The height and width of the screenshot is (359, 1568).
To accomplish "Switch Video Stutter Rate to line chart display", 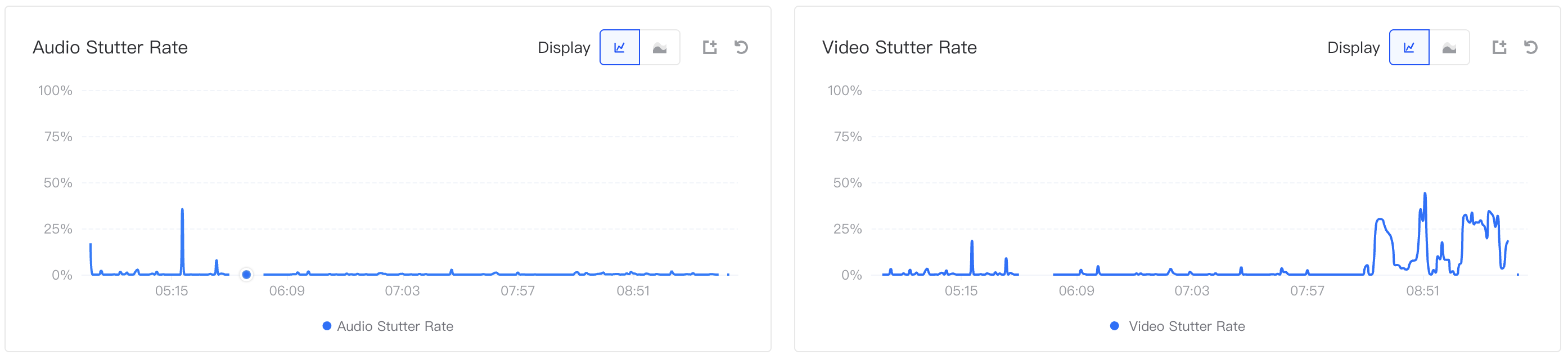I will point(1408,47).
